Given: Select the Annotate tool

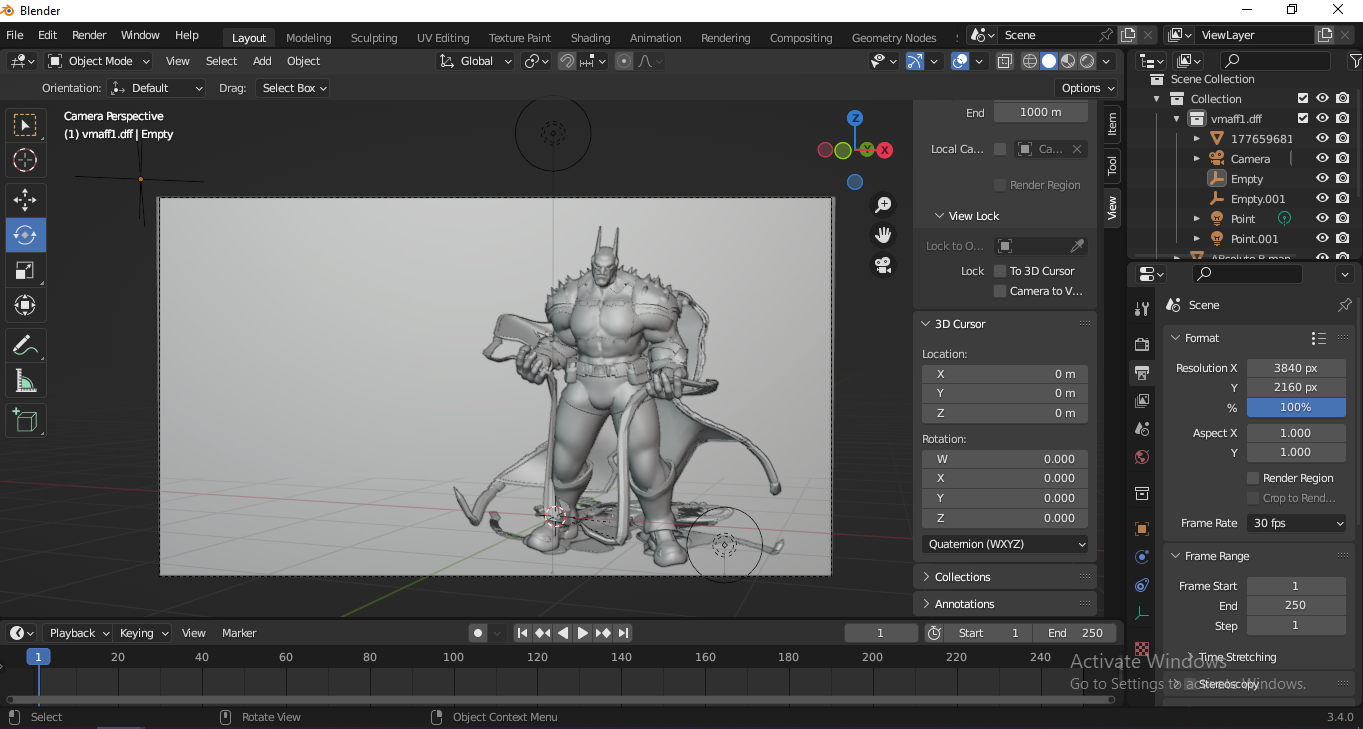Looking at the screenshot, I should [25, 346].
